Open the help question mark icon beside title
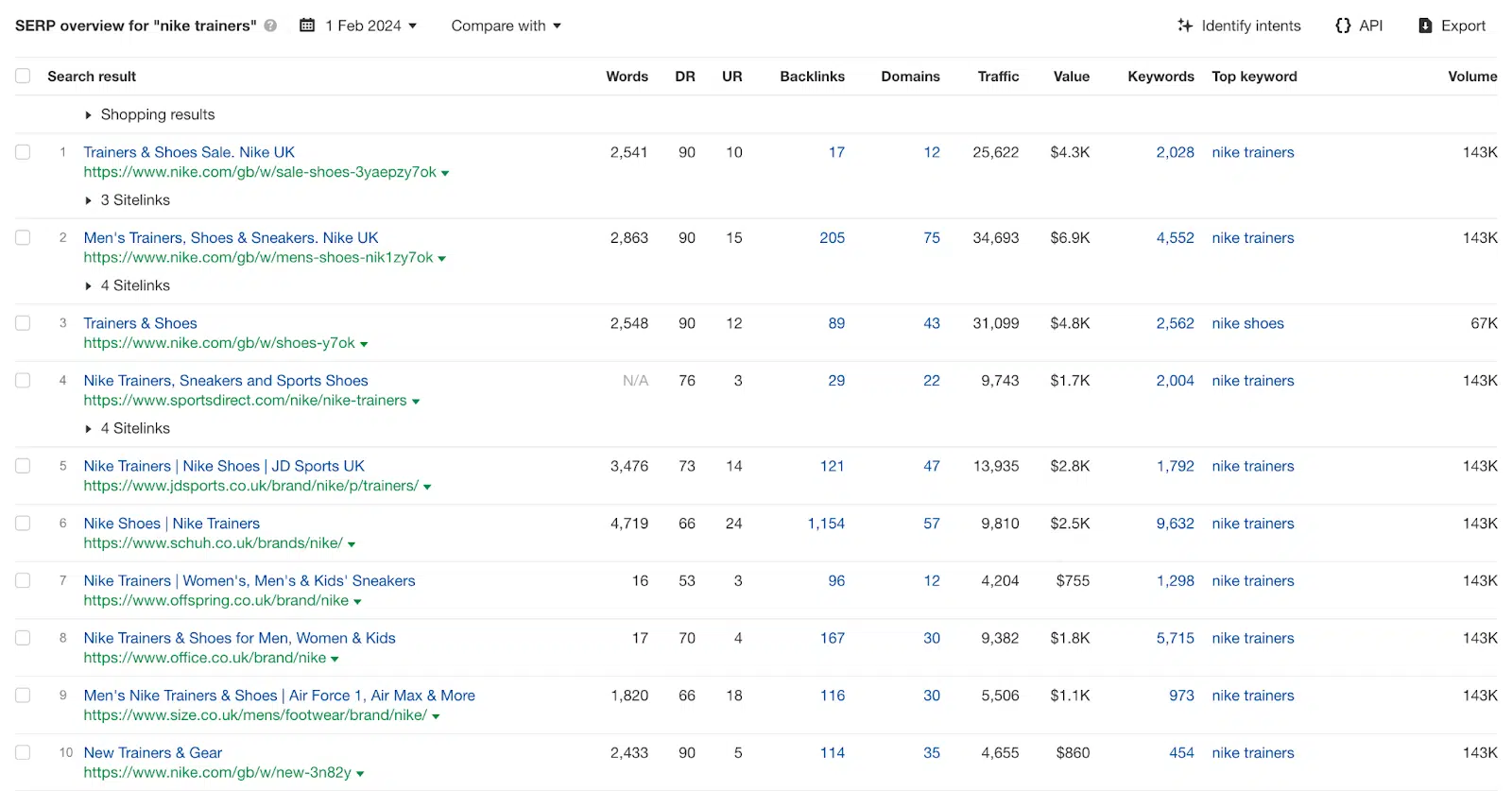This screenshot has width=1512, height=791. [270, 26]
